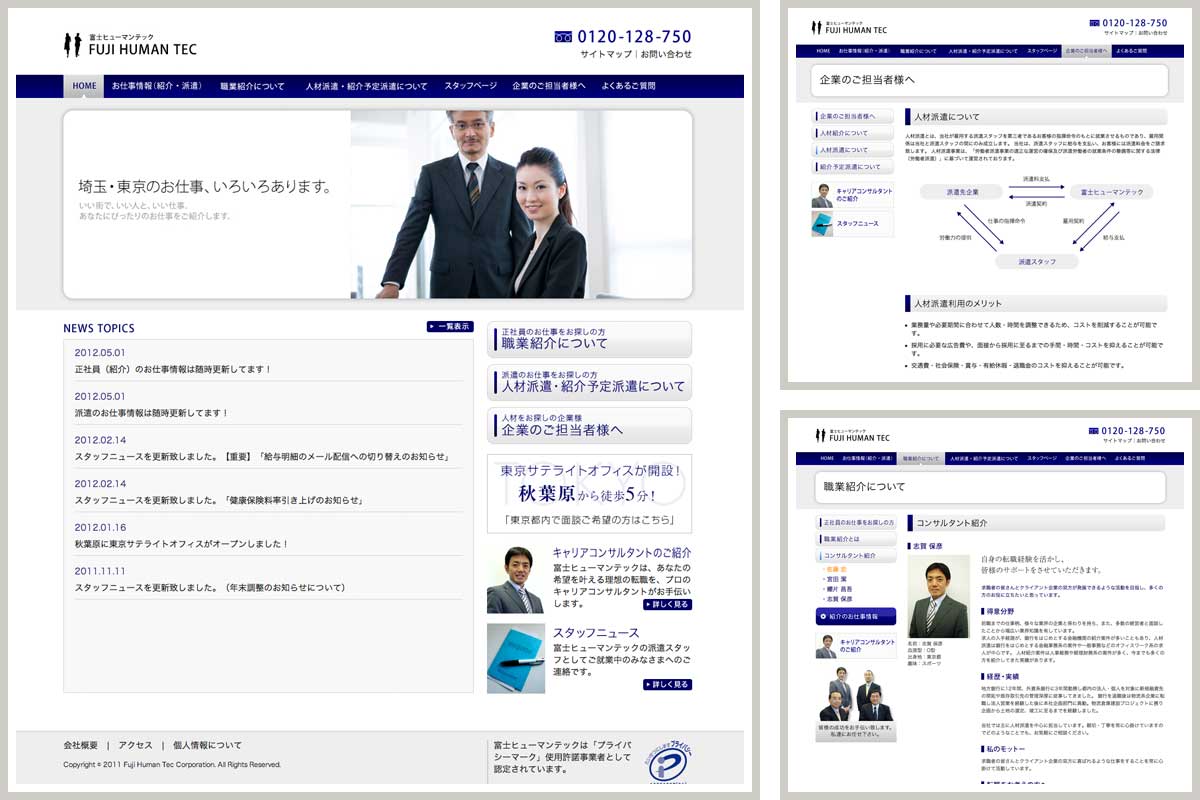Click the free-dial phone icon on the homepage
The image size is (1200, 800).
click(563, 37)
